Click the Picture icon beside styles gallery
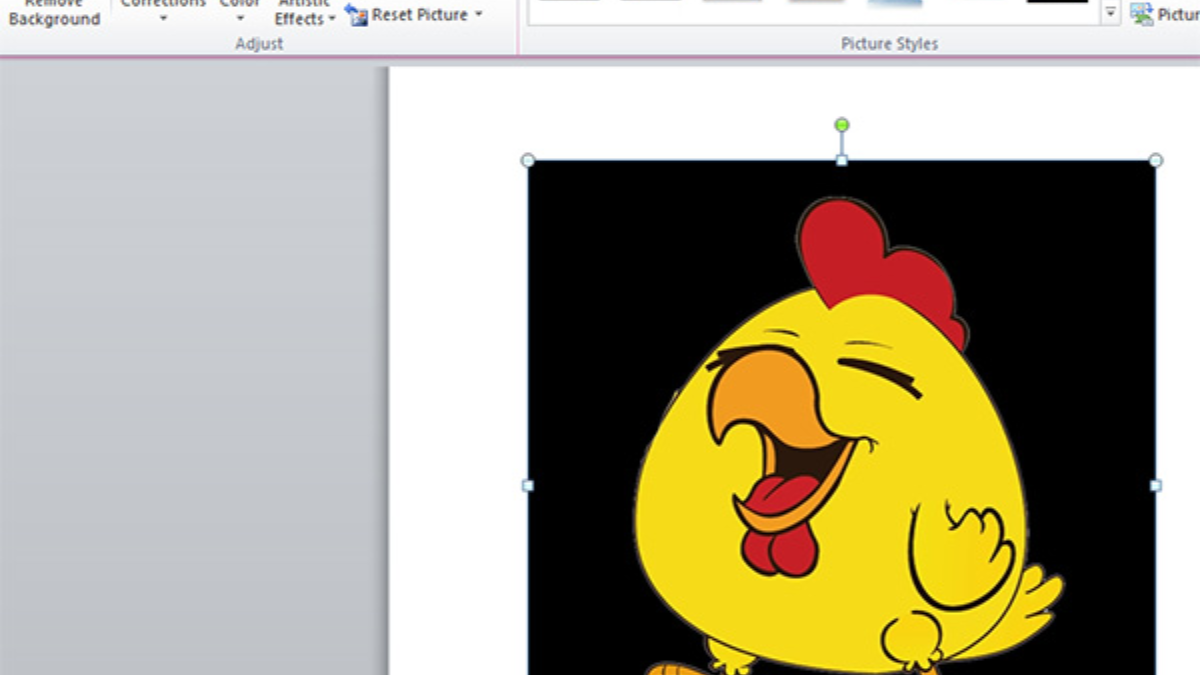The width and height of the screenshot is (1200, 675). pos(1141,14)
